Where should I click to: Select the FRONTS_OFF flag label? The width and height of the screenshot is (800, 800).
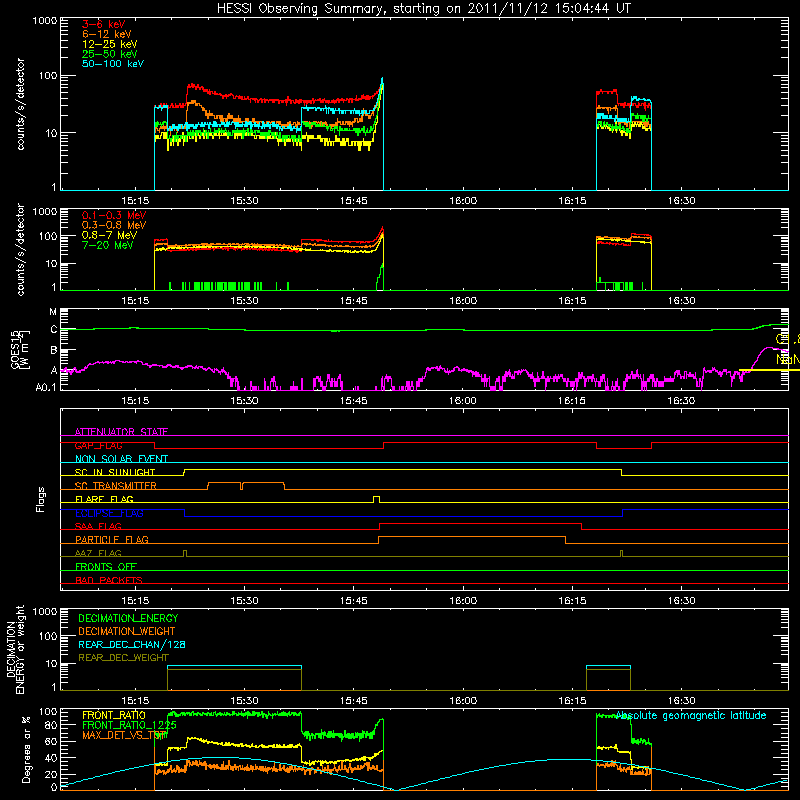click(106, 566)
